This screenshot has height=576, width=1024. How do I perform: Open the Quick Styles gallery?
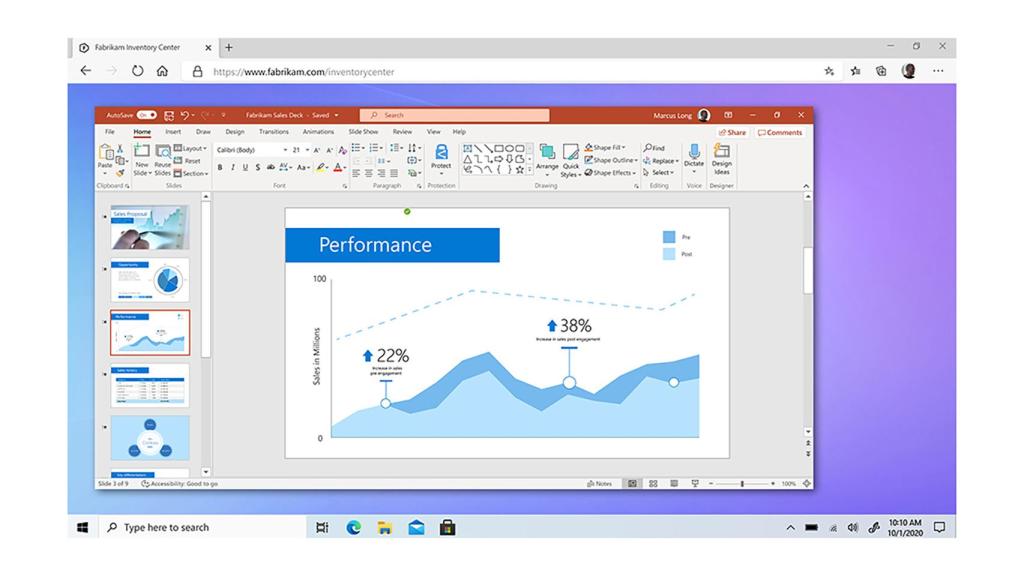click(571, 161)
